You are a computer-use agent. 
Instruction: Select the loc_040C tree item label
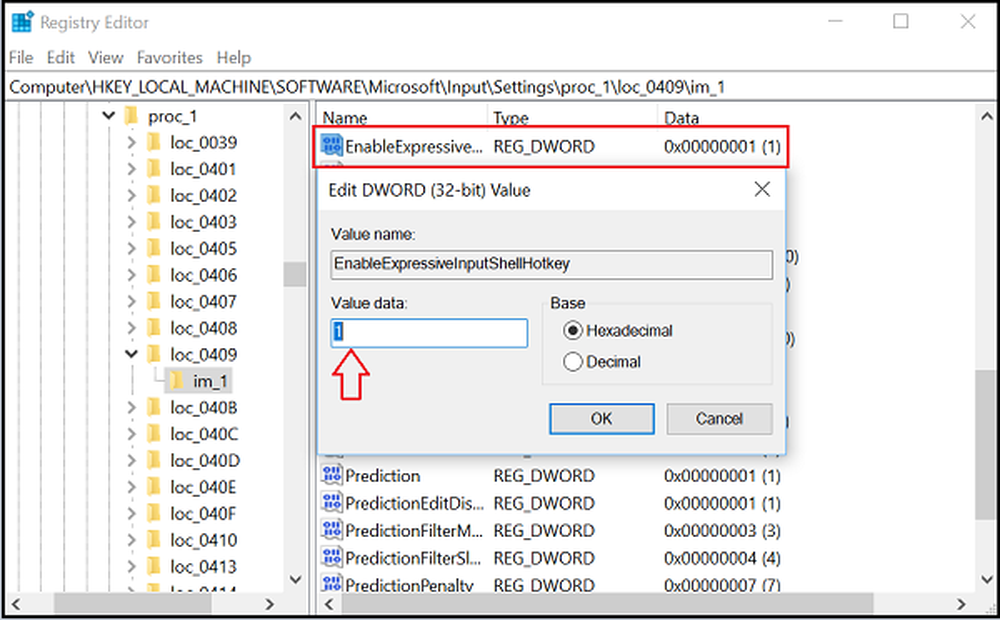204,434
